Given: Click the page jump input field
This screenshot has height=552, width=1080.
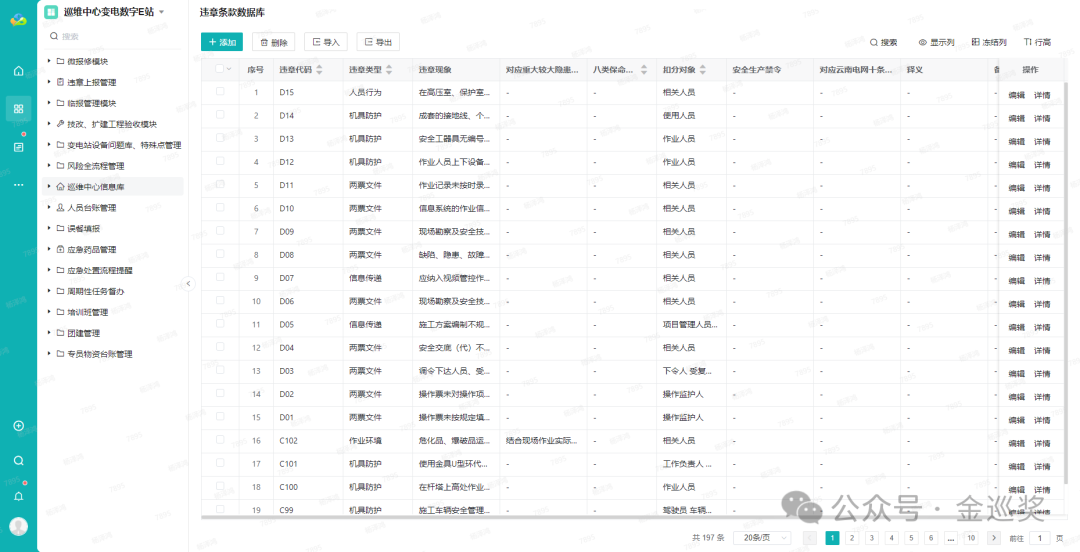Looking at the screenshot, I should tap(1039, 538).
